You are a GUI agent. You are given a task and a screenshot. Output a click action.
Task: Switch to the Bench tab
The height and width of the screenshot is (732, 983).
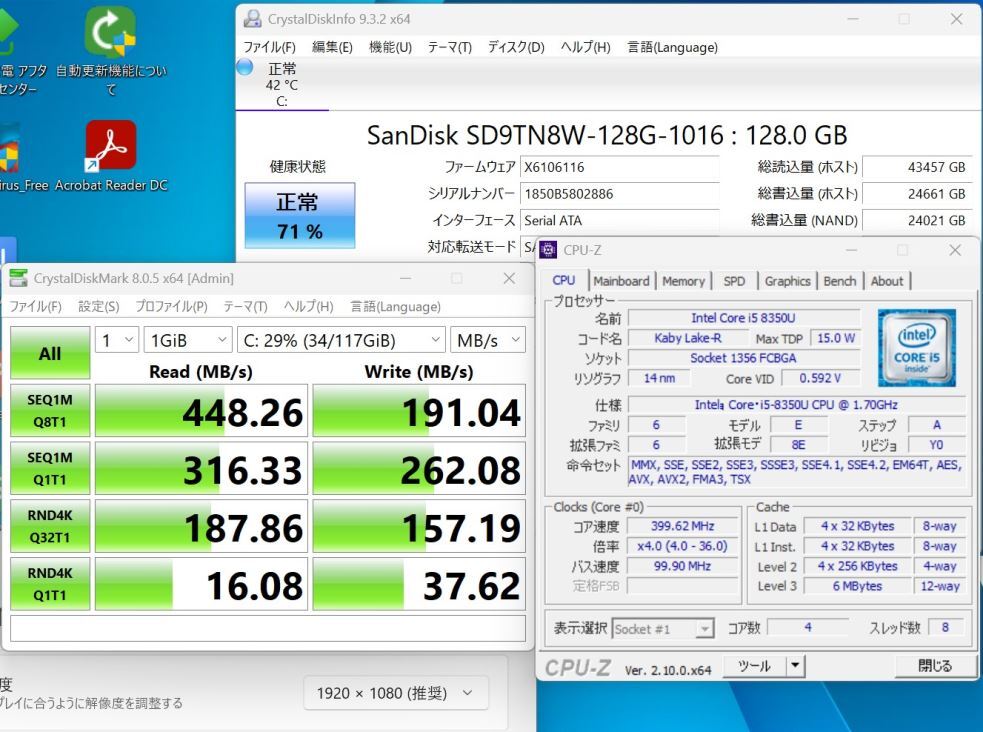tap(839, 281)
